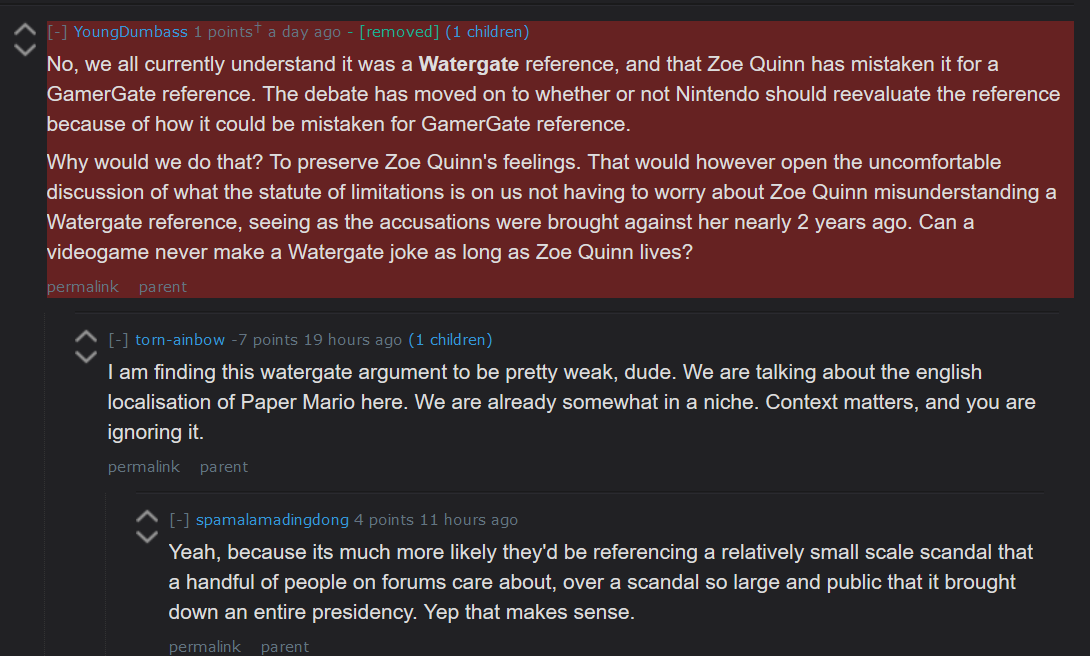The width and height of the screenshot is (1090, 656).
Task: Open torn-ainbow user profile
Action: click(x=180, y=340)
